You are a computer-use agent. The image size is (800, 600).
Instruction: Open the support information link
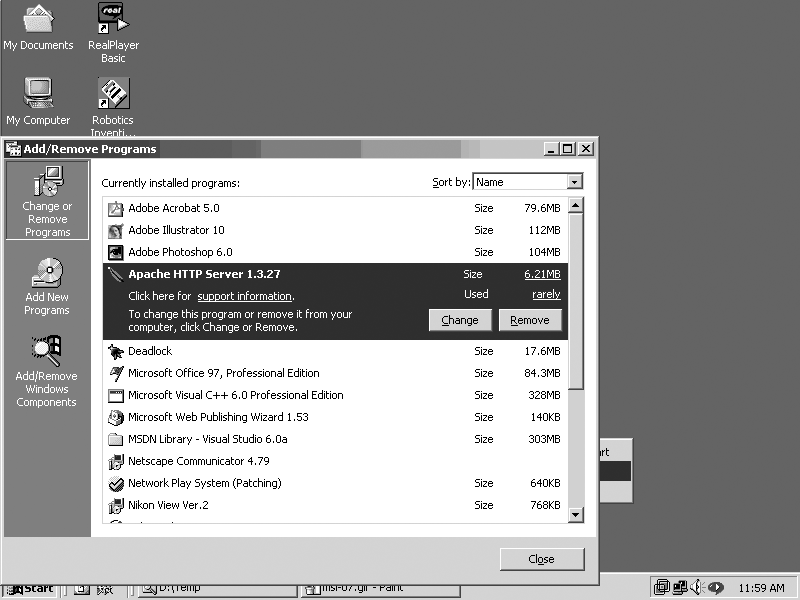pyautogui.click(x=245, y=296)
